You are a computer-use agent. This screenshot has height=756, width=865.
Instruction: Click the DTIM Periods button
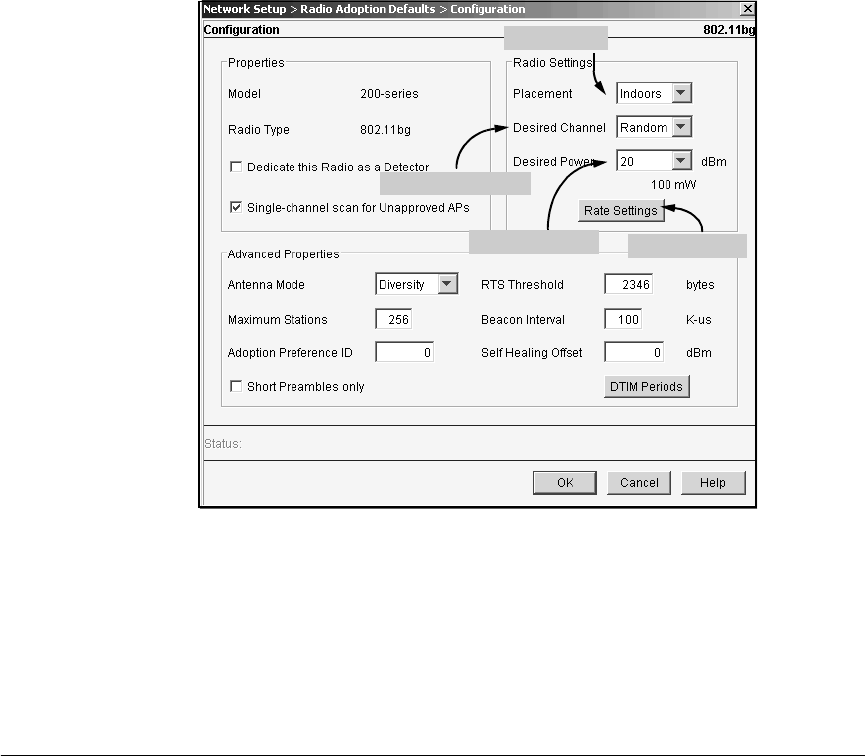point(647,386)
